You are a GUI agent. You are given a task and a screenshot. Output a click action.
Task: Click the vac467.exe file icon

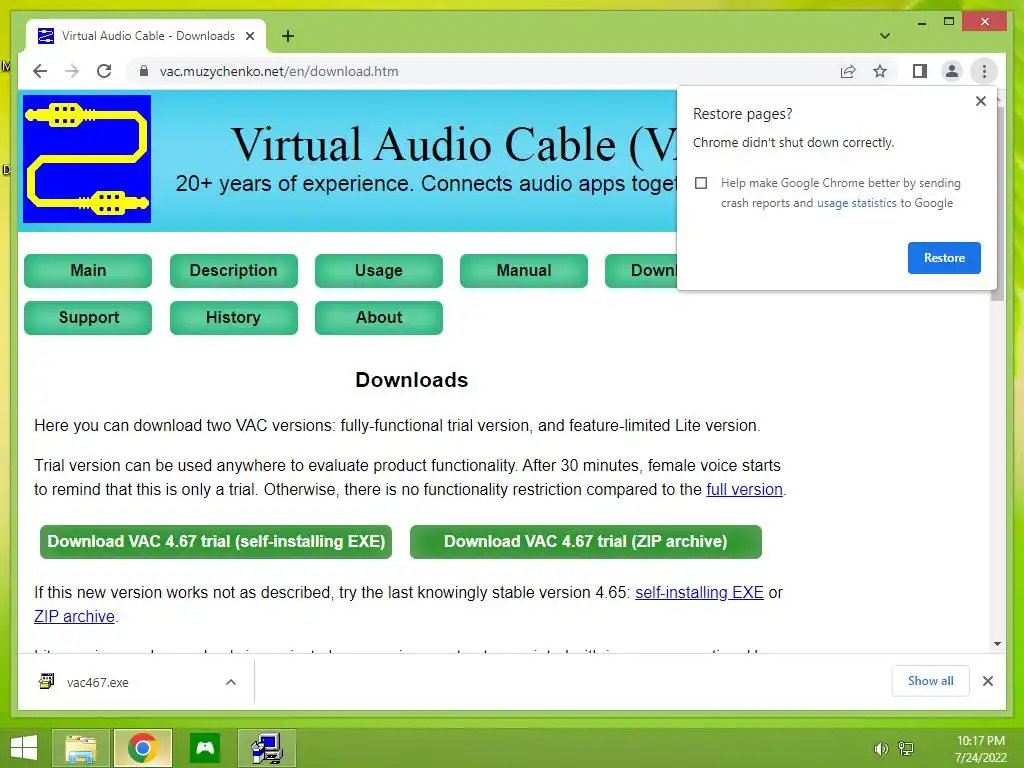point(46,682)
